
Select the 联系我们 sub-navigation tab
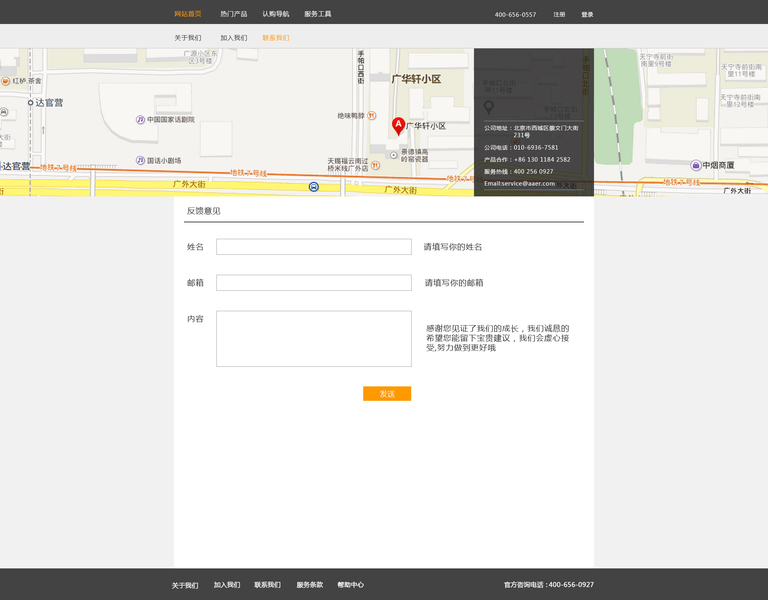coord(276,38)
